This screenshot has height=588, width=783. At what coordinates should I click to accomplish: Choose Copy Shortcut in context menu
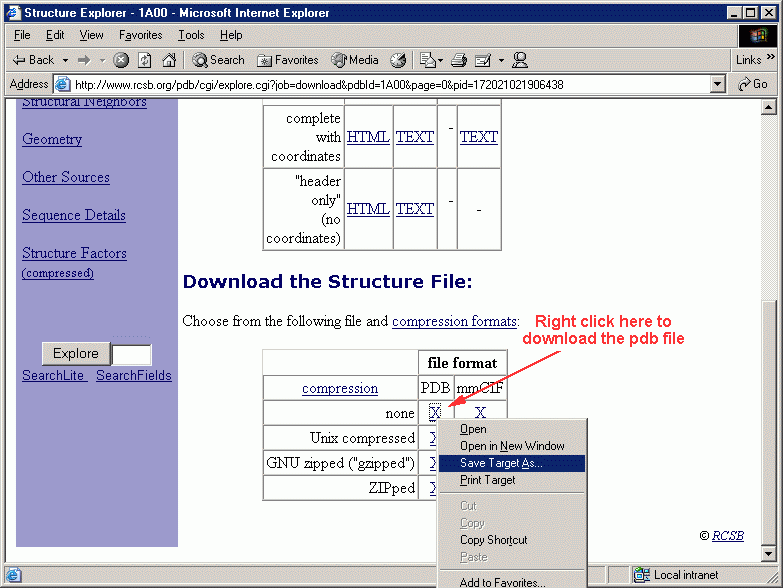[511, 540]
